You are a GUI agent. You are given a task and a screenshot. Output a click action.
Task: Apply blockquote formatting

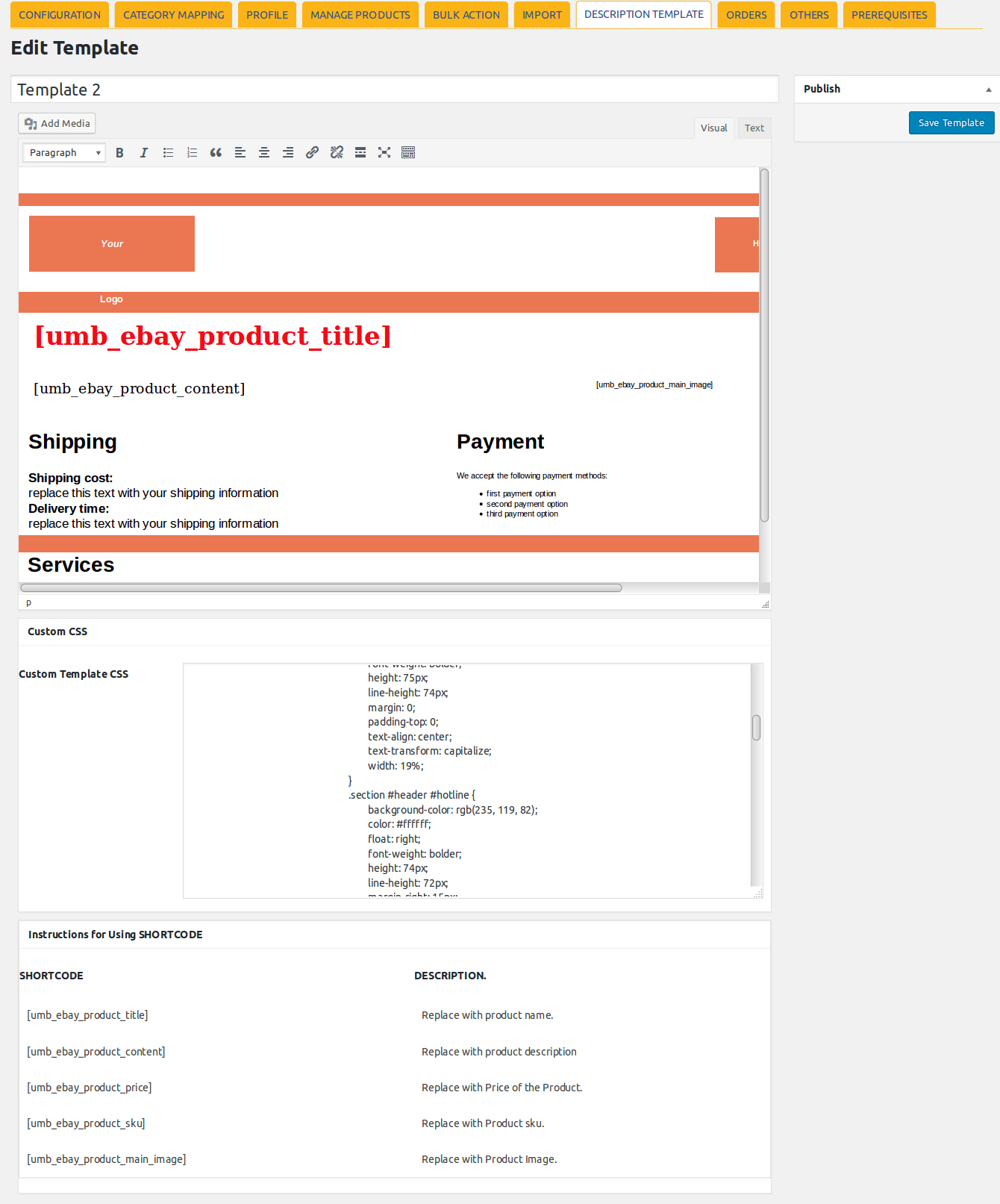coord(216,152)
